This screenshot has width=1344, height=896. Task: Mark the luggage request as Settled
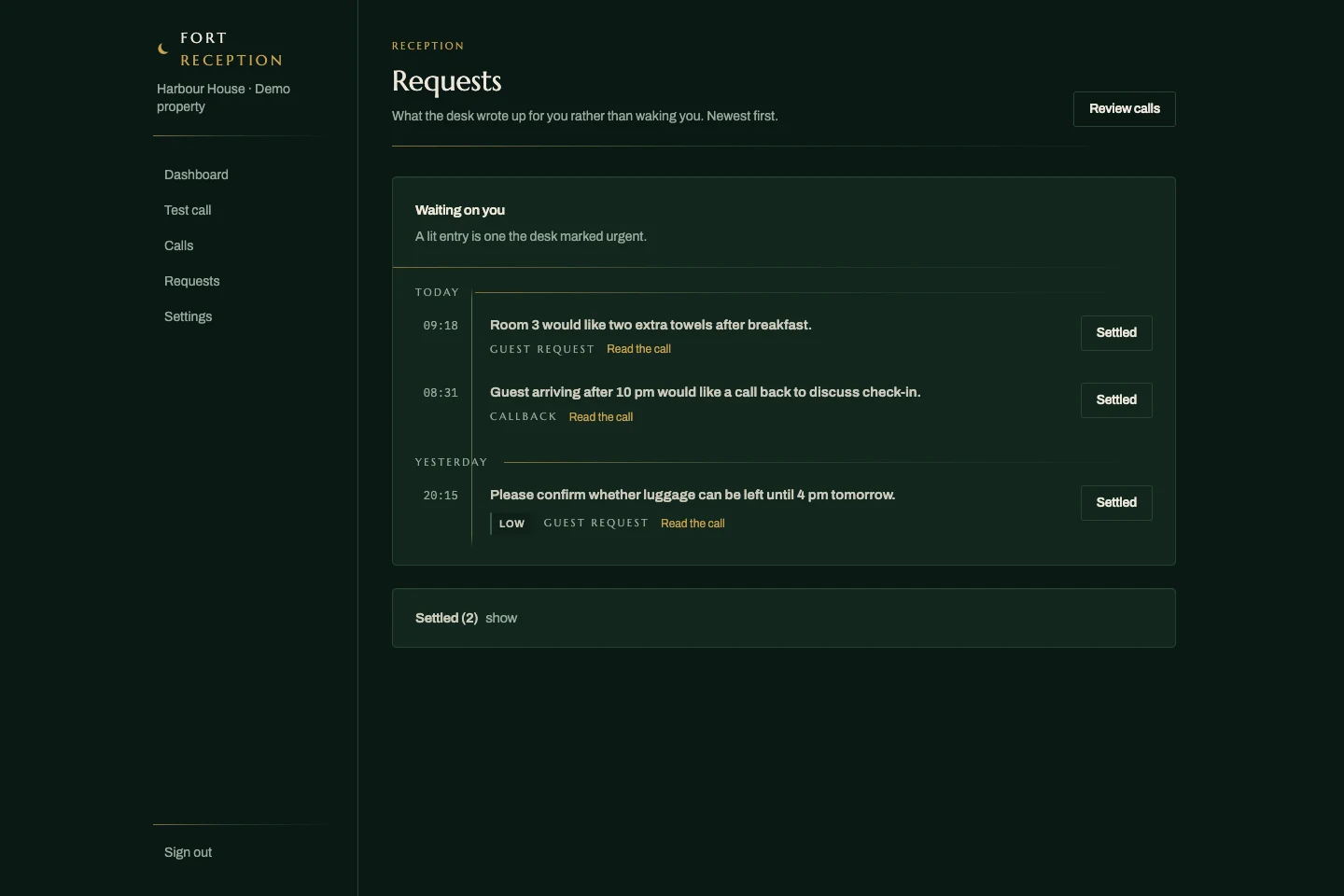pyautogui.click(x=1116, y=503)
